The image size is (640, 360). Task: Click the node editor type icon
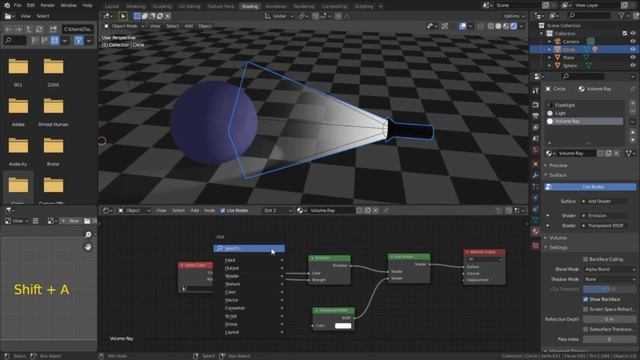(x=107, y=211)
